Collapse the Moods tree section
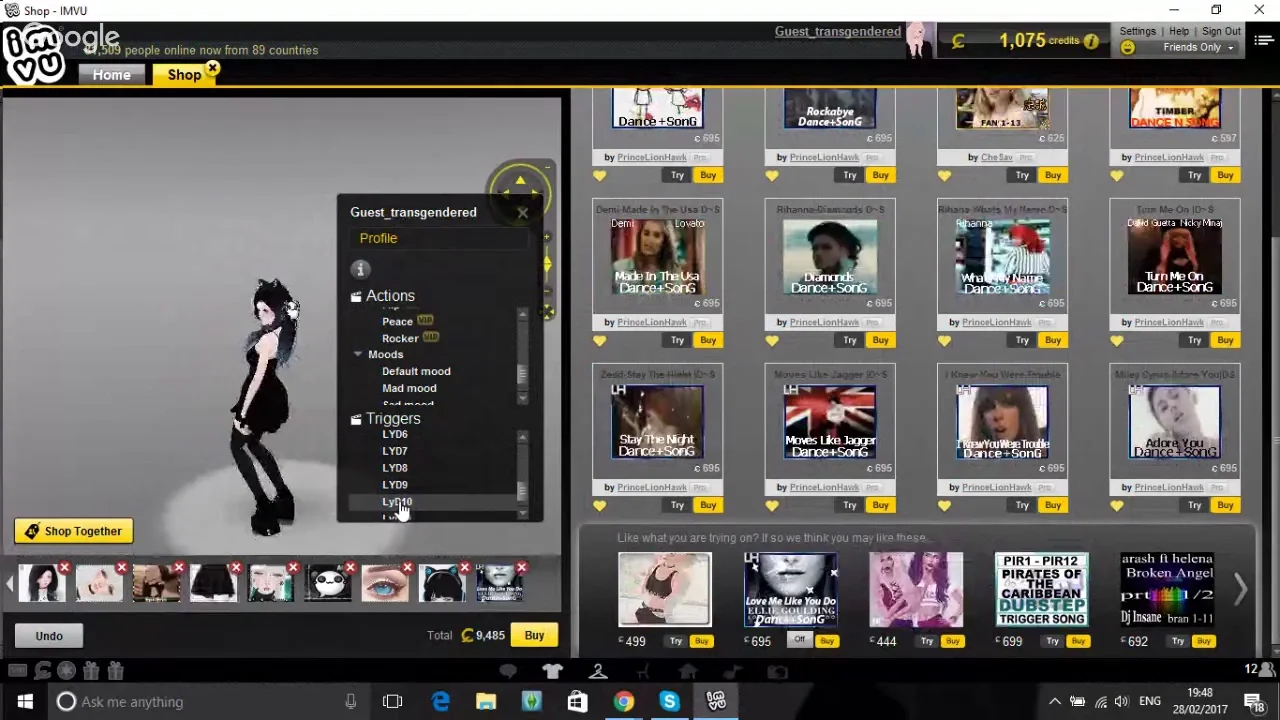The image size is (1280, 720). (358, 354)
